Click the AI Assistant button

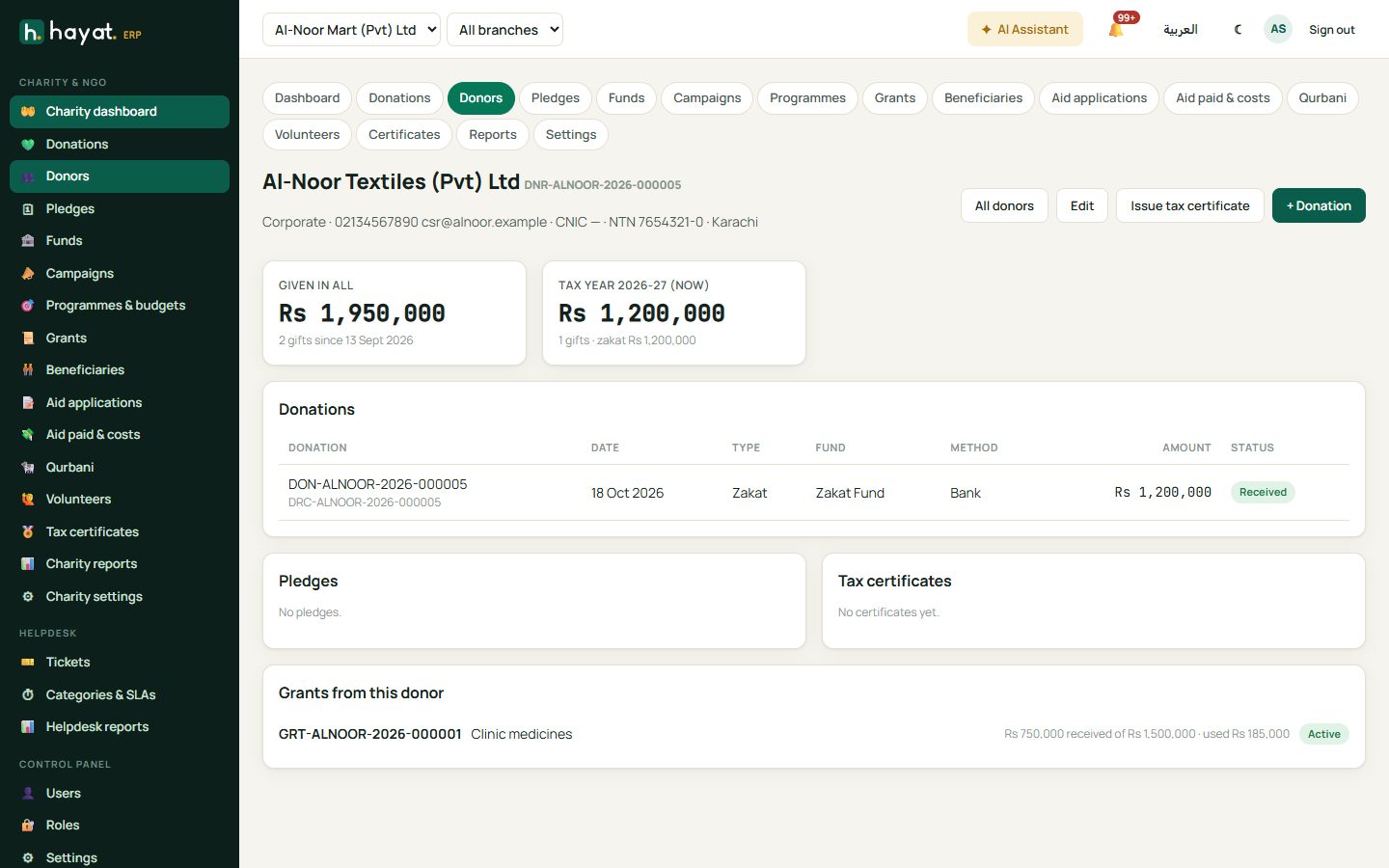click(1024, 30)
